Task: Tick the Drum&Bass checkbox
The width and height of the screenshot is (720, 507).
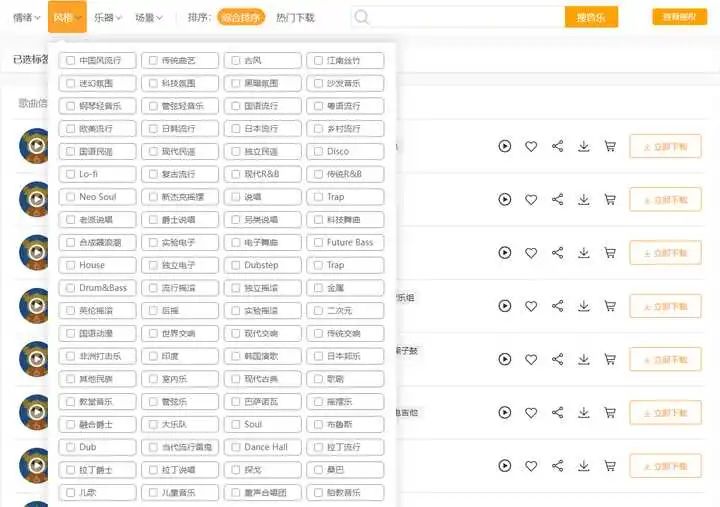Action: click(x=70, y=287)
